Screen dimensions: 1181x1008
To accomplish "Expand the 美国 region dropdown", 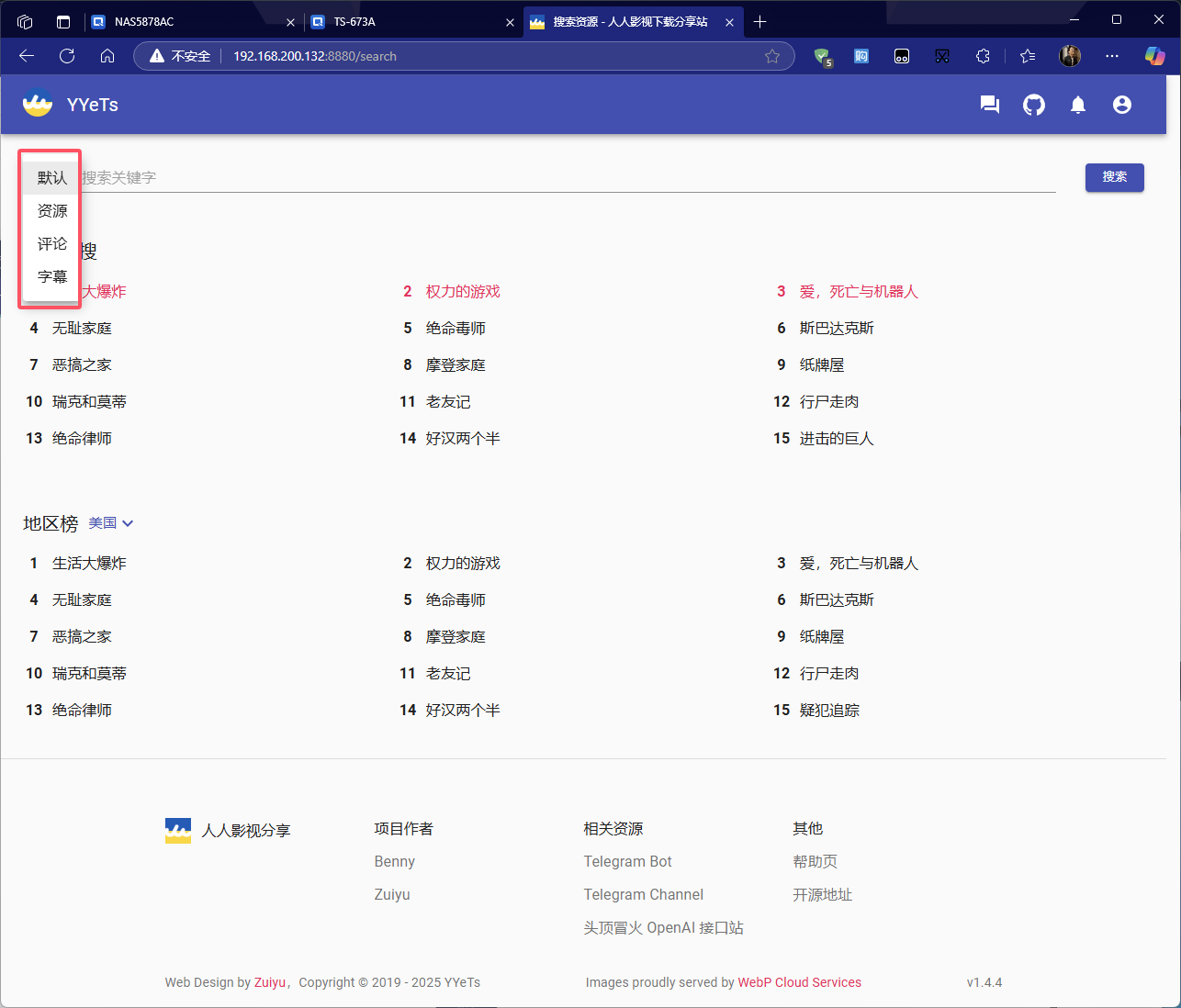I will coord(111,523).
